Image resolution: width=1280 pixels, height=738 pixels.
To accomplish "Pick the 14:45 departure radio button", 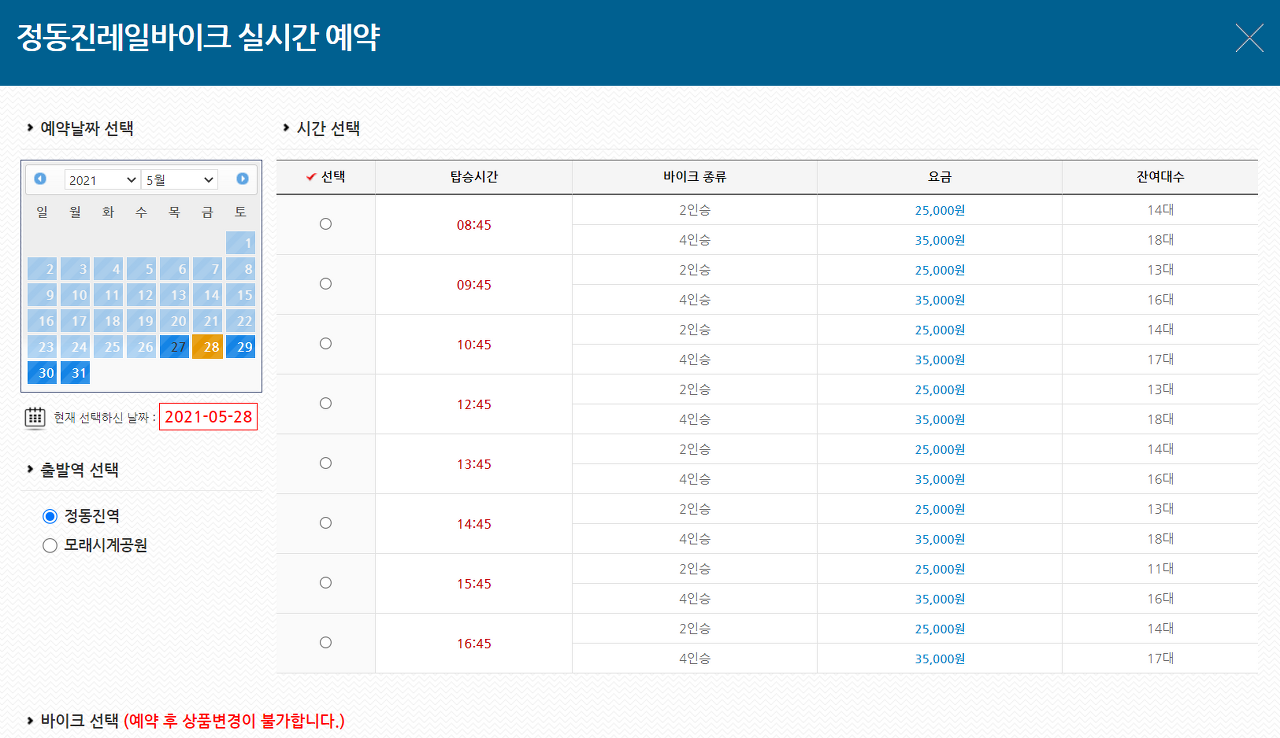I will (325, 523).
